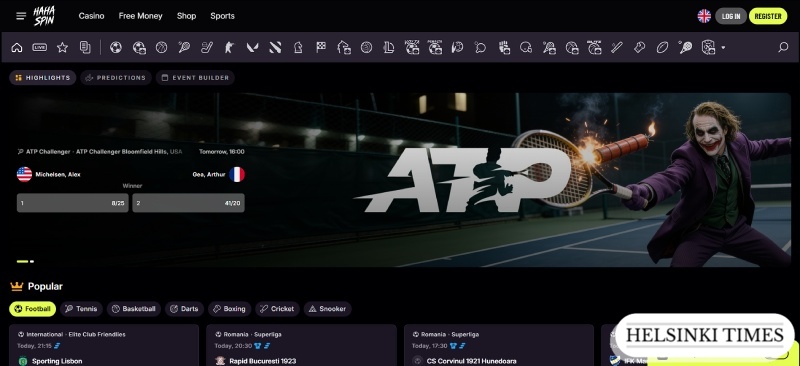Select the tennis racket icon next to basketball
This screenshot has height=366, width=800.
[184, 47]
